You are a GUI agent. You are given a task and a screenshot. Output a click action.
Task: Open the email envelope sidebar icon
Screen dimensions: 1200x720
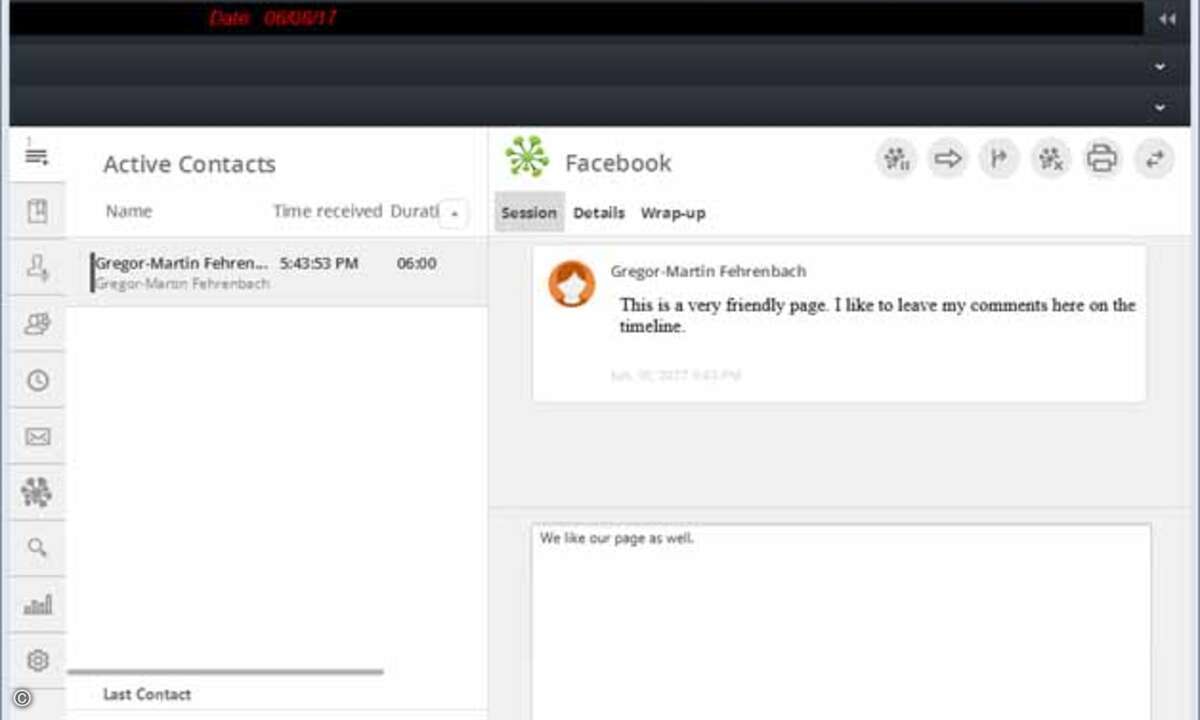pos(37,436)
